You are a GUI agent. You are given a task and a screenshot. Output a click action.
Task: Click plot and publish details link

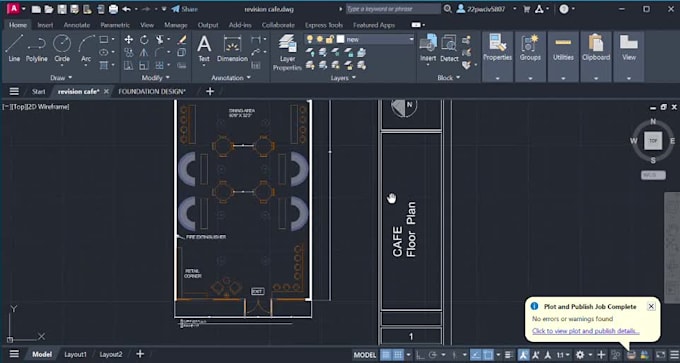[585, 331]
